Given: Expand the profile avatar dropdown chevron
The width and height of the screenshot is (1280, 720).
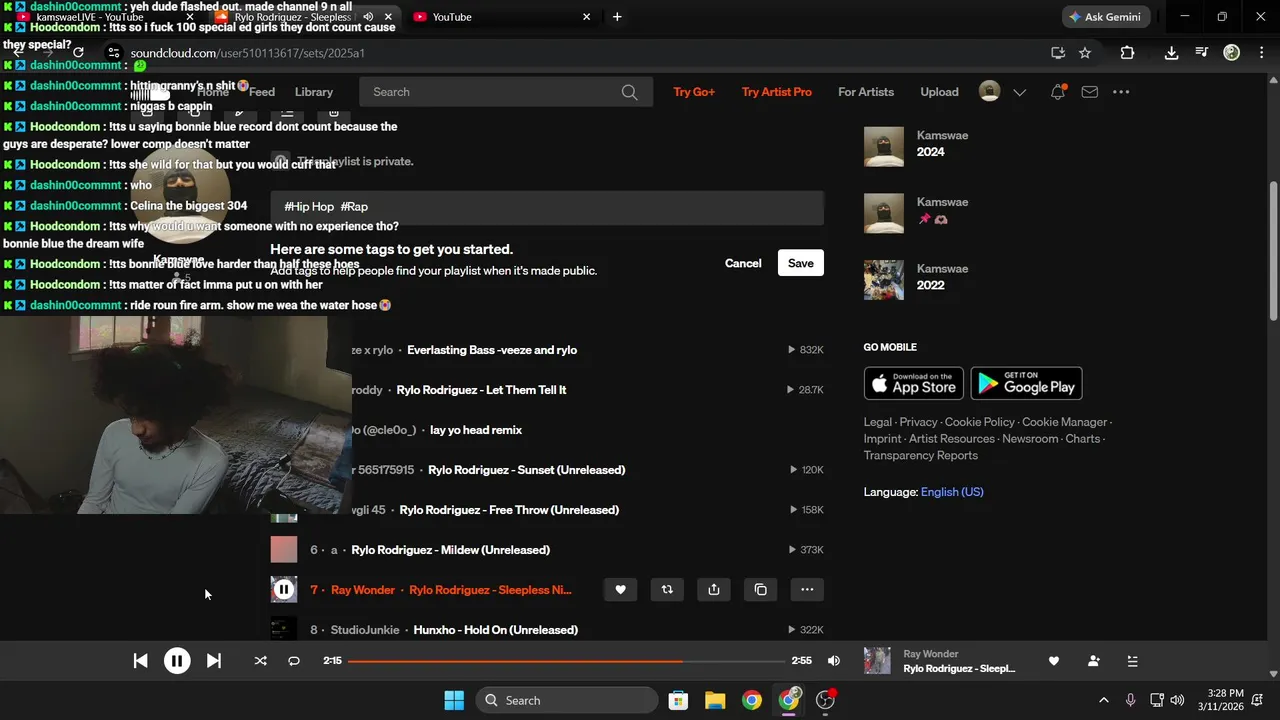Looking at the screenshot, I should tap(1020, 92).
